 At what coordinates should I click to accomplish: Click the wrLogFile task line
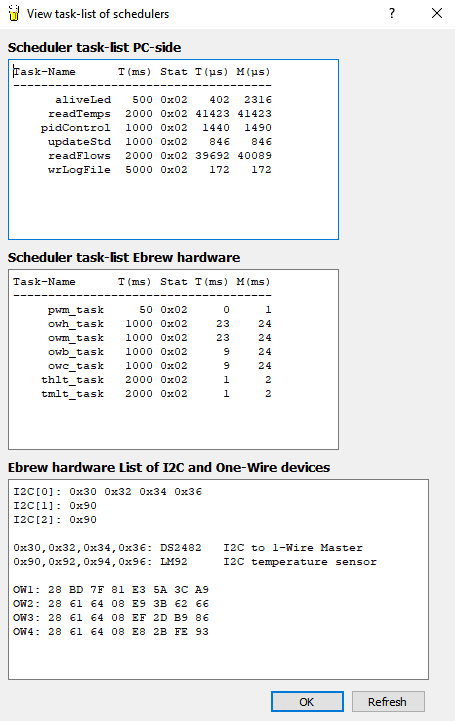point(142,170)
